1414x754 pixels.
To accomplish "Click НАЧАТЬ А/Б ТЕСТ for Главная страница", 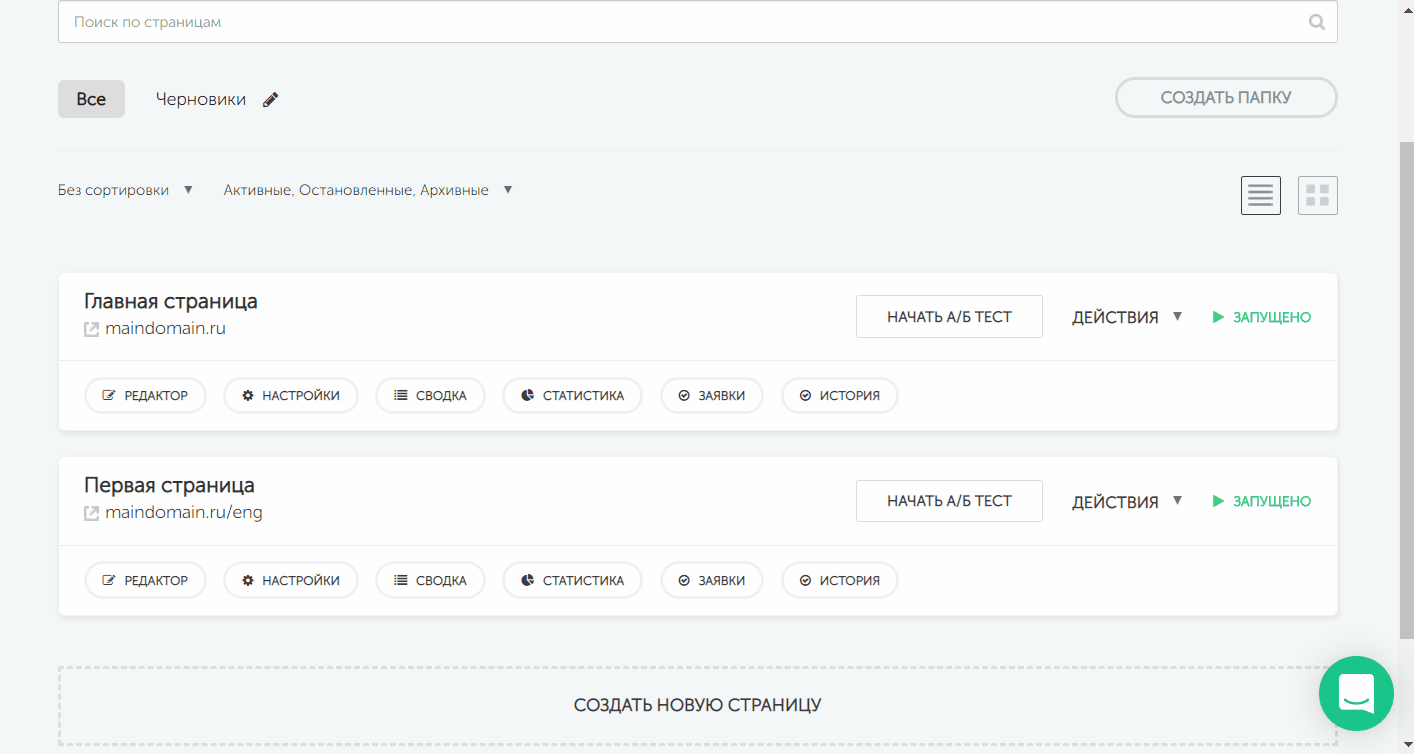I will [949, 317].
